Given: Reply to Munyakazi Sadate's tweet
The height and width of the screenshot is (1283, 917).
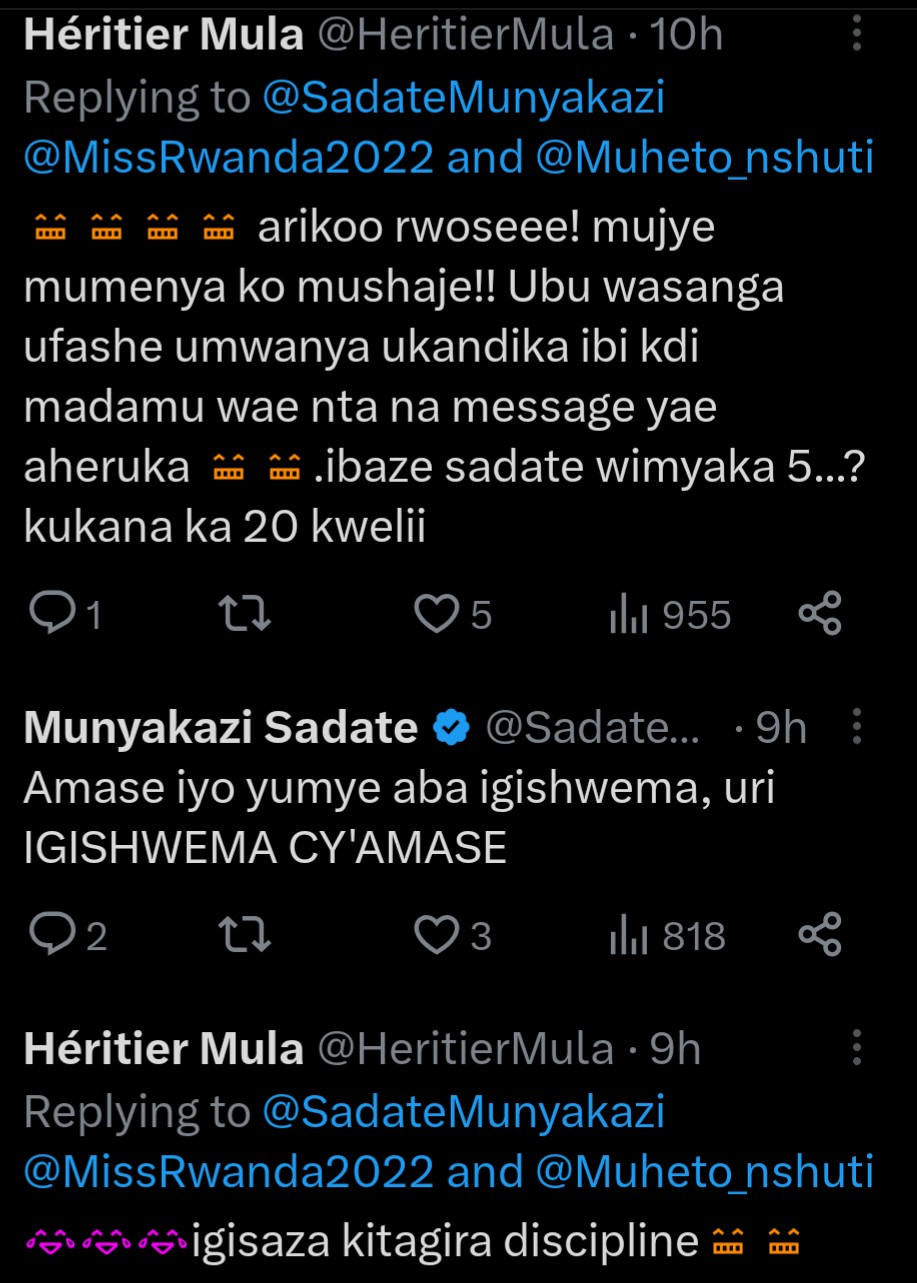Looking at the screenshot, I should (48, 935).
